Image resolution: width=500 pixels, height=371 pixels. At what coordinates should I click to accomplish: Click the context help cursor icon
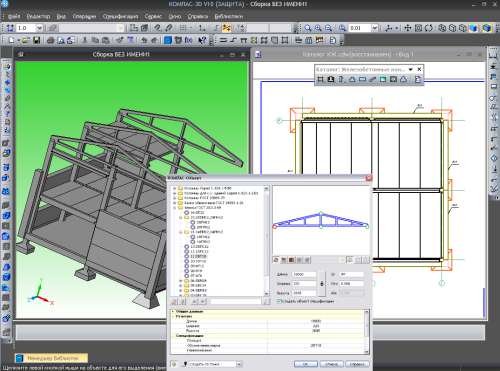pyautogui.click(x=202, y=40)
